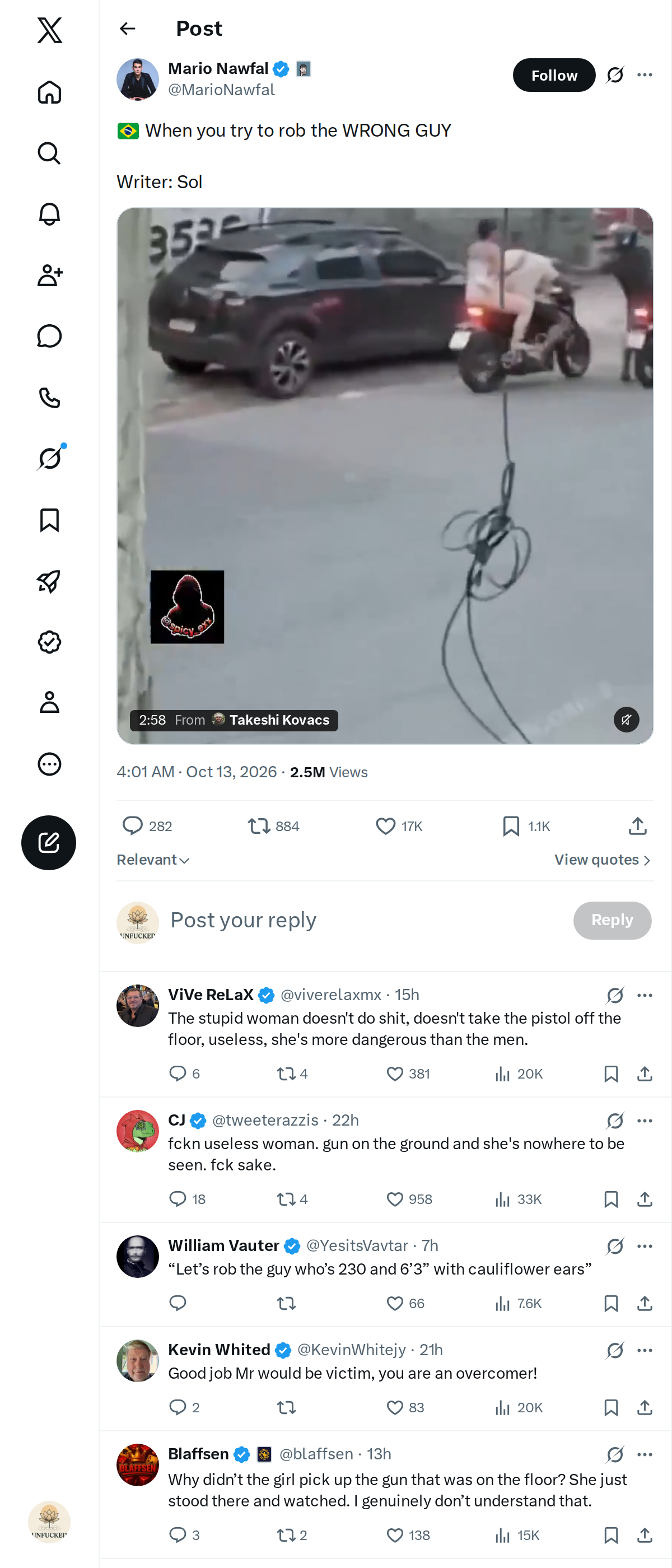Viewport: 672px width, 1568px height.
Task: Share the main post via upload icon
Action: (x=637, y=826)
